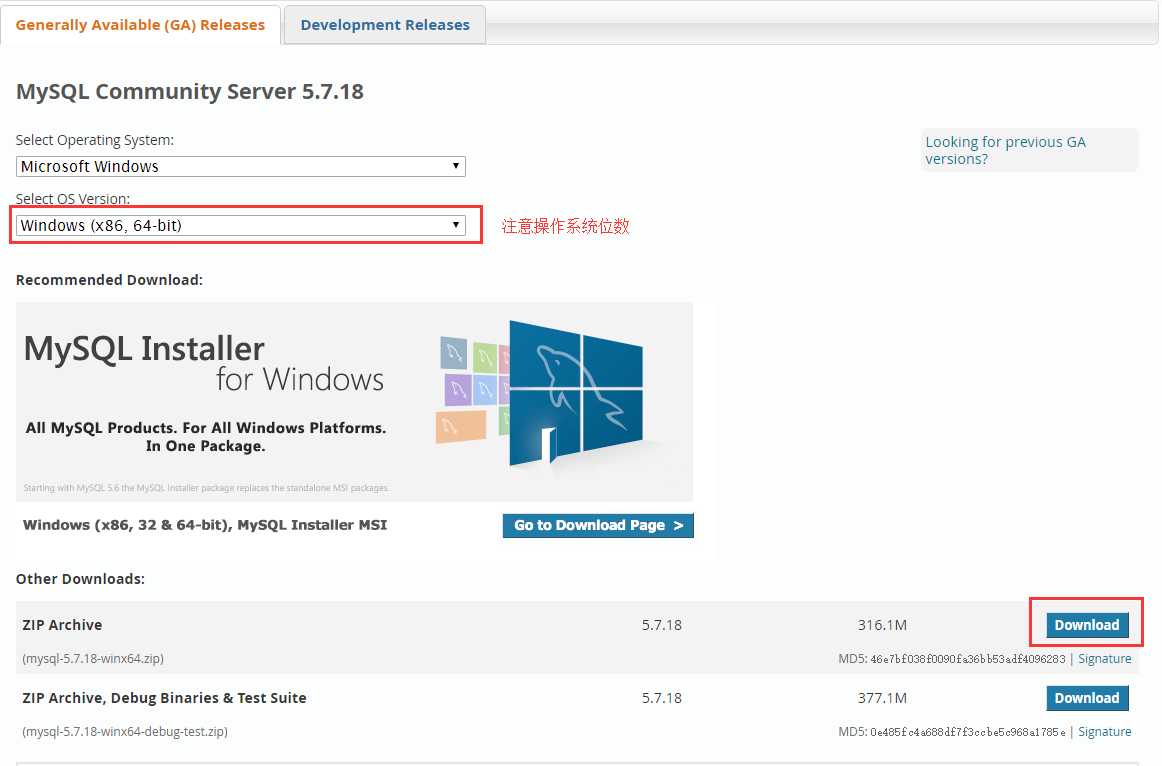The height and width of the screenshot is (766, 1162).
Task: Click the MD5 hash starting with 0e485f
Action: pyautogui.click(x=968, y=732)
